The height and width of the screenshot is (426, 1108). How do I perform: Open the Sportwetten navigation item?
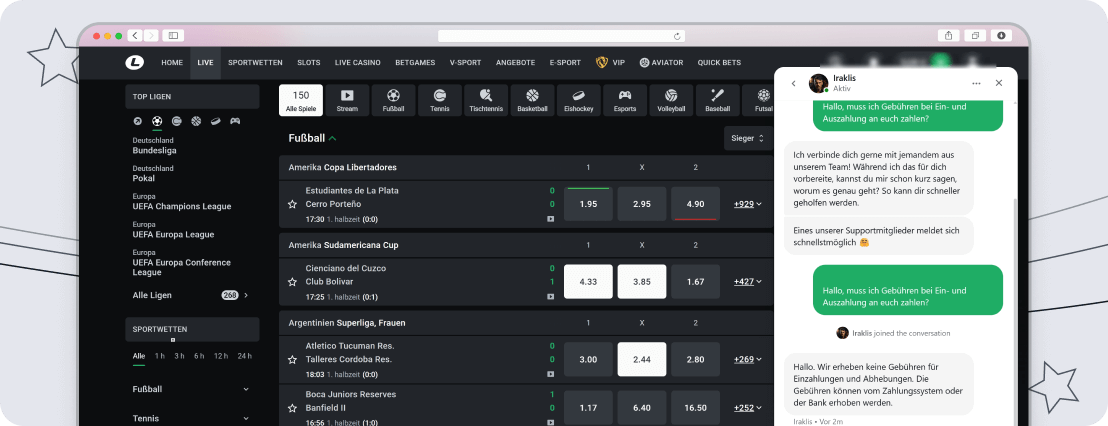tap(255, 63)
